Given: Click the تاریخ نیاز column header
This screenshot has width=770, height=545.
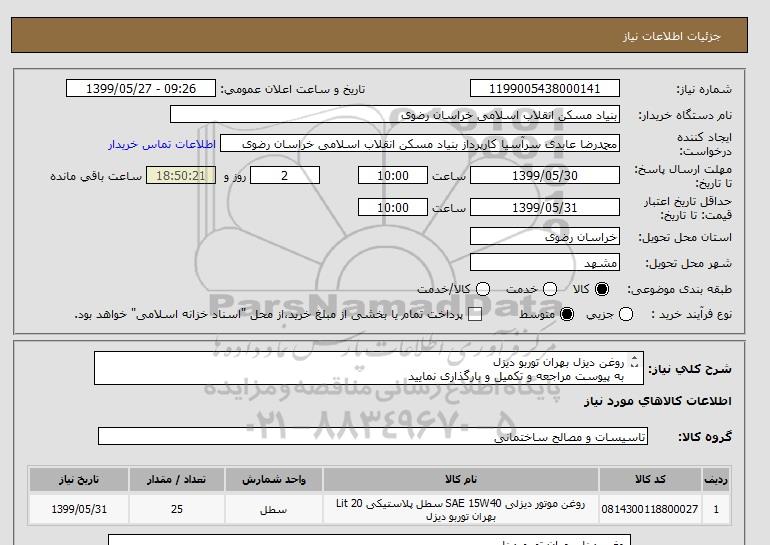Looking at the screenshot, I should (79, 480).
